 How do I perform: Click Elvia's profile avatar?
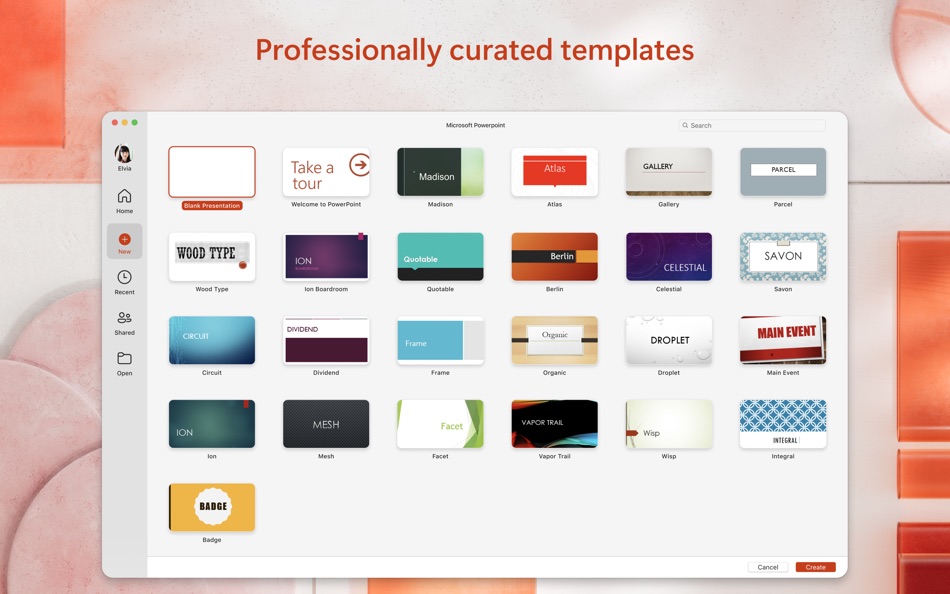click(124, 153)
